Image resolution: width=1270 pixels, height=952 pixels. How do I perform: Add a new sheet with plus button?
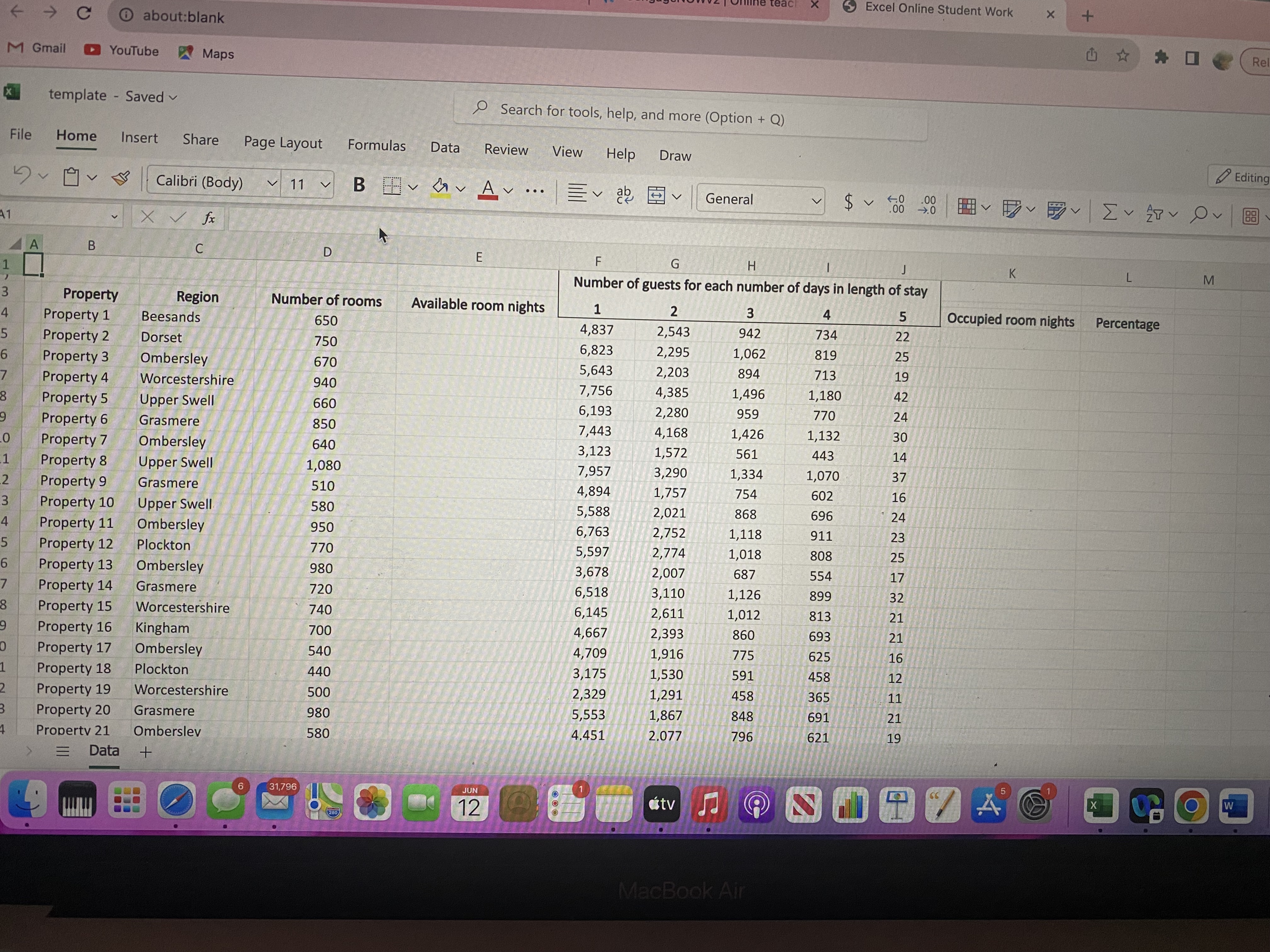click(x=146, y=752)
